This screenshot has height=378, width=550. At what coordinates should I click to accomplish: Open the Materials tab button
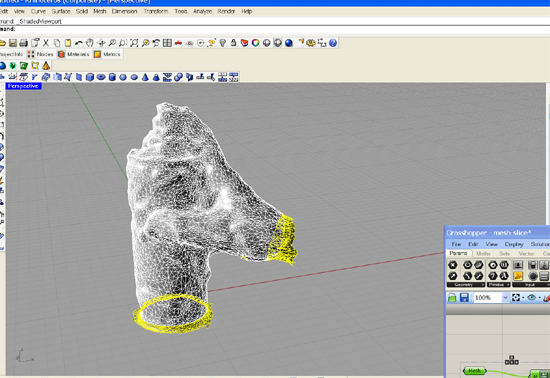click(x=74, y=54)
